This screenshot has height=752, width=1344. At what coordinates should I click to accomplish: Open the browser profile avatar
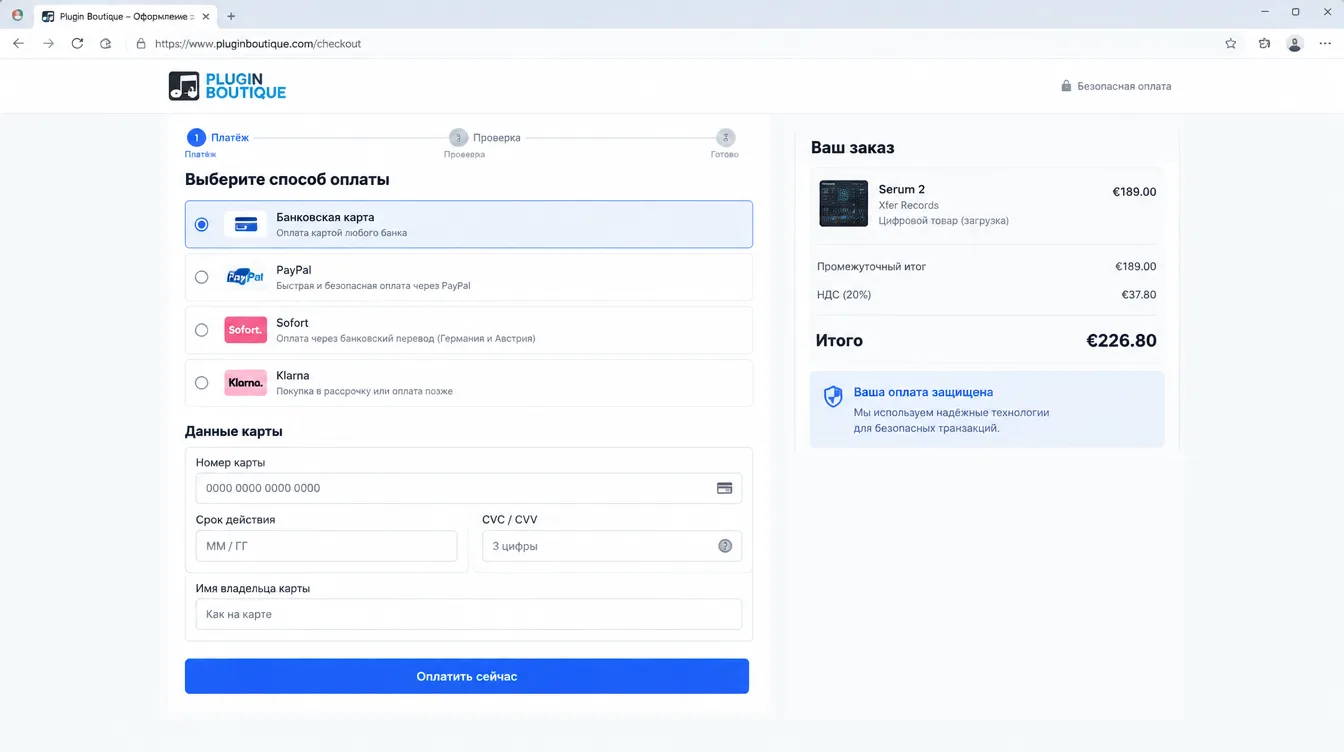pyautogui.click(x=1295, y=44)
